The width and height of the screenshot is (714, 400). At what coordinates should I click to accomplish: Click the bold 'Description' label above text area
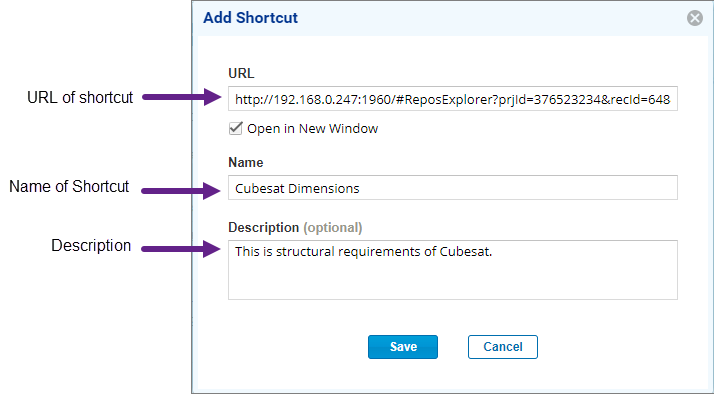click(x=263, y=227)
